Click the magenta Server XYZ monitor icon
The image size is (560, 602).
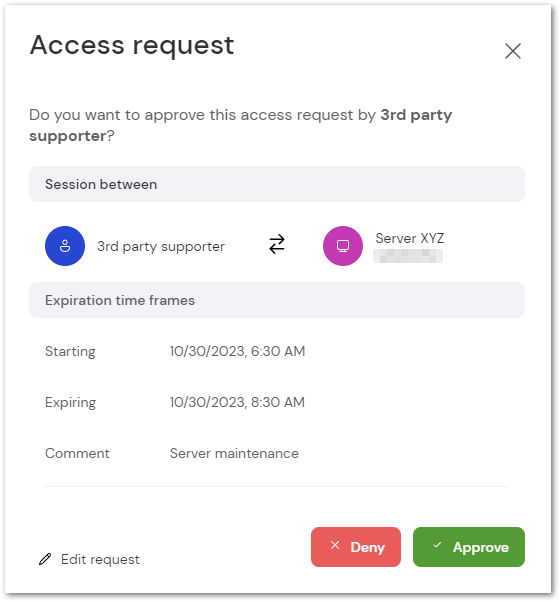343,246
